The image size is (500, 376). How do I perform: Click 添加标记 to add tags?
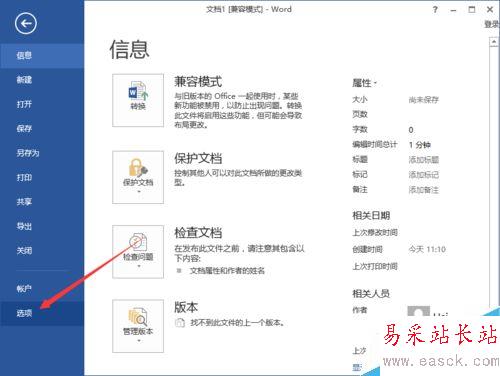coord(424,175)
